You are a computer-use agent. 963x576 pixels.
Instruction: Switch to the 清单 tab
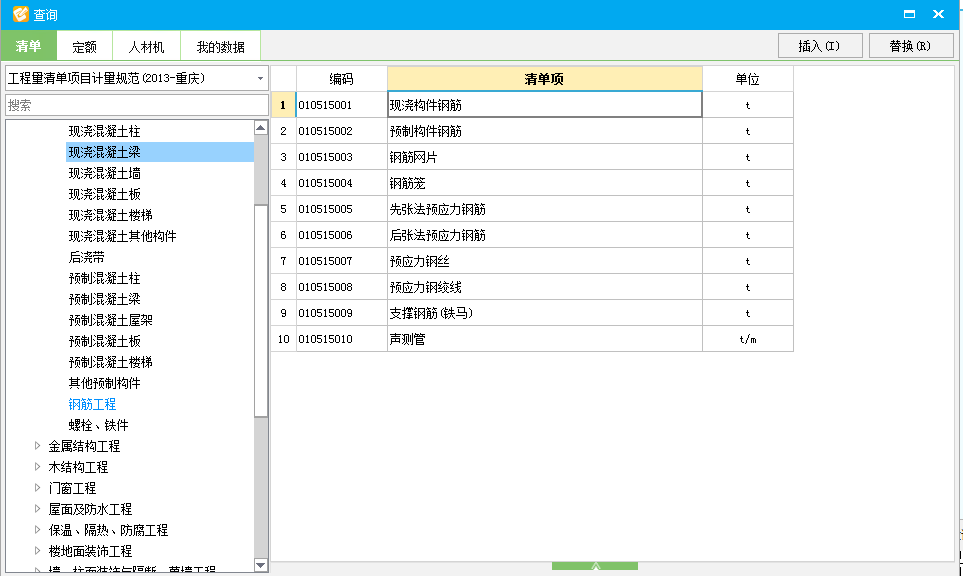point(28,46)
